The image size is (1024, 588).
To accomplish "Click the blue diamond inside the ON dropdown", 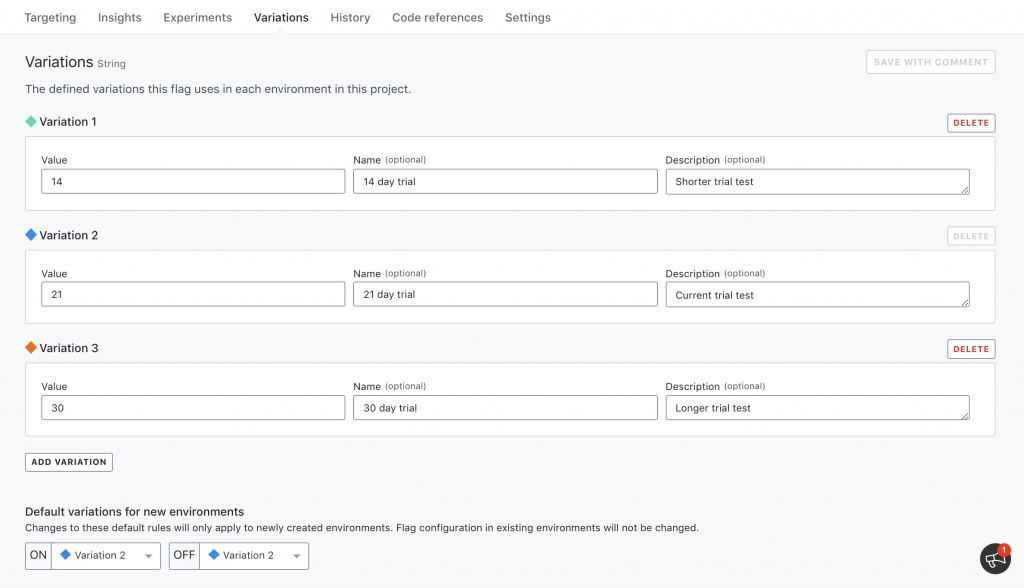I will (64, 555).
